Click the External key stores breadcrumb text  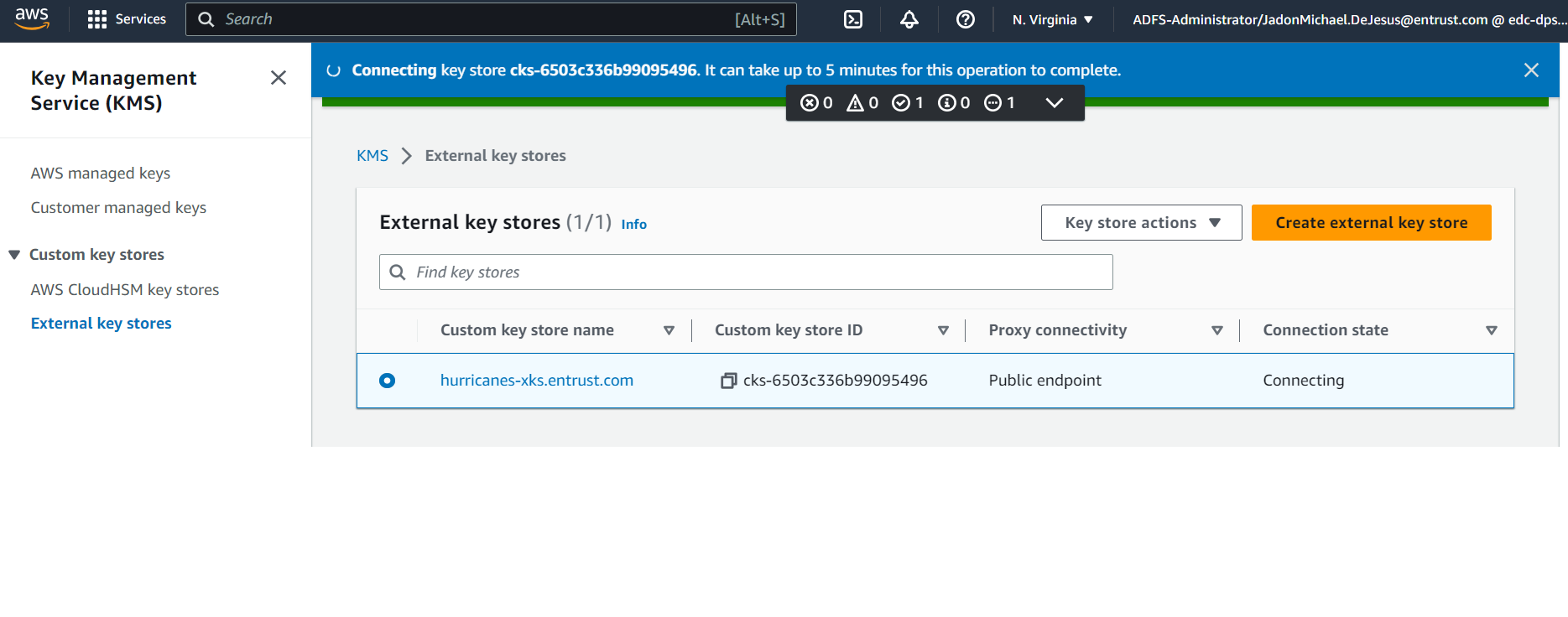coord(496,156)
